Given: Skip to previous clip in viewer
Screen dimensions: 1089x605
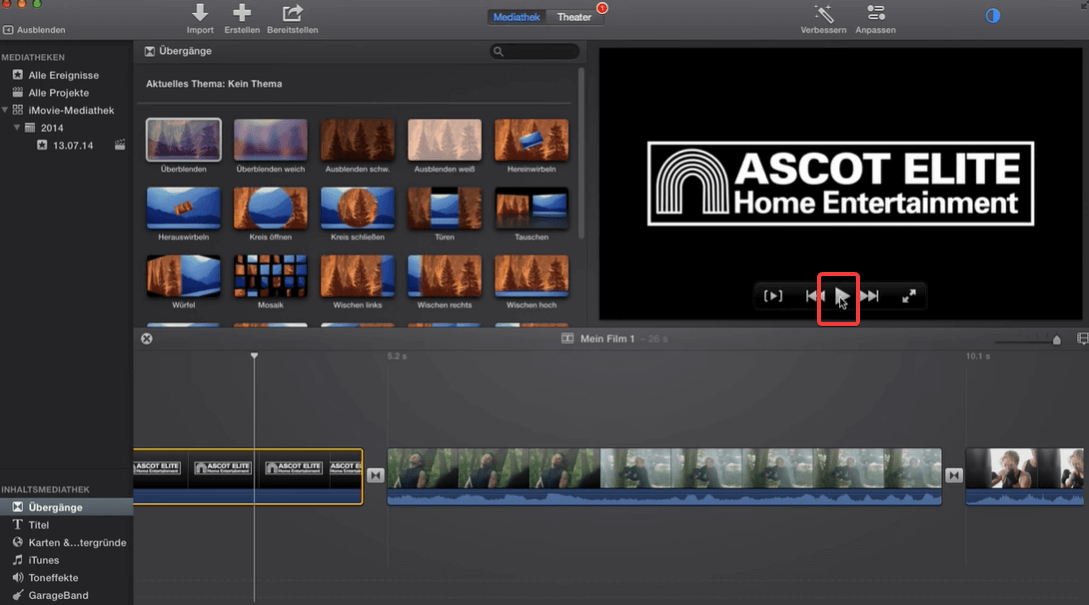Looking at the screenshot, I should 813,296.
